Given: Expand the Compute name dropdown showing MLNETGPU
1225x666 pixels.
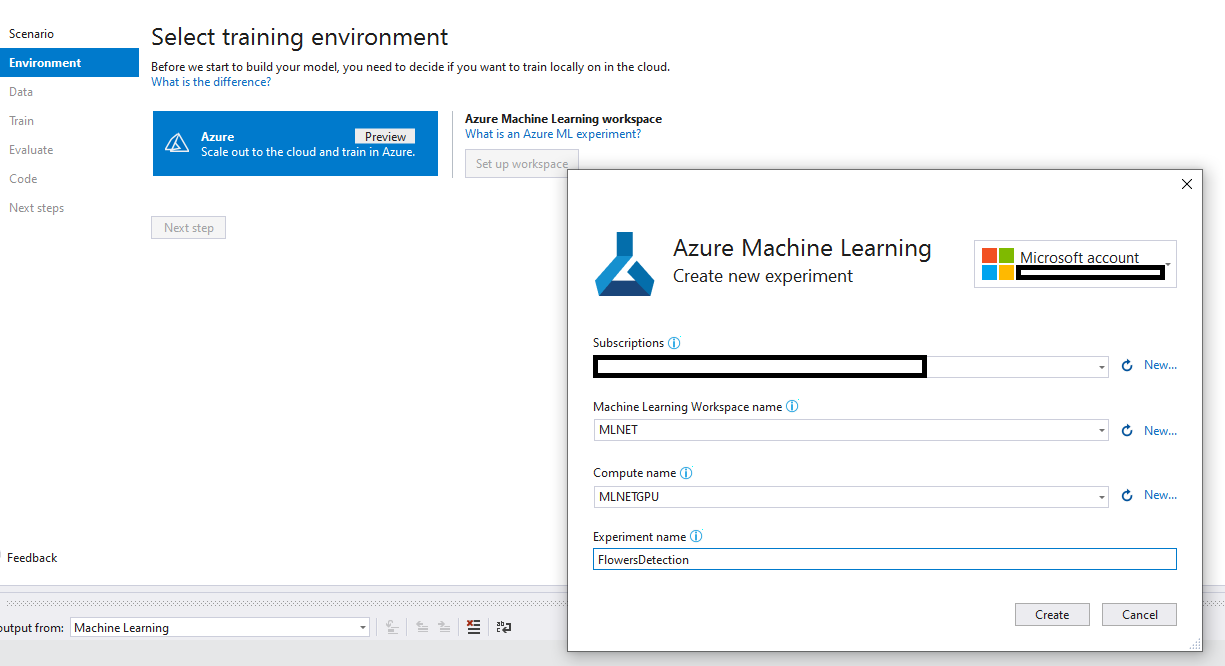Looking at the screenshot, I should coord(1101,496).
